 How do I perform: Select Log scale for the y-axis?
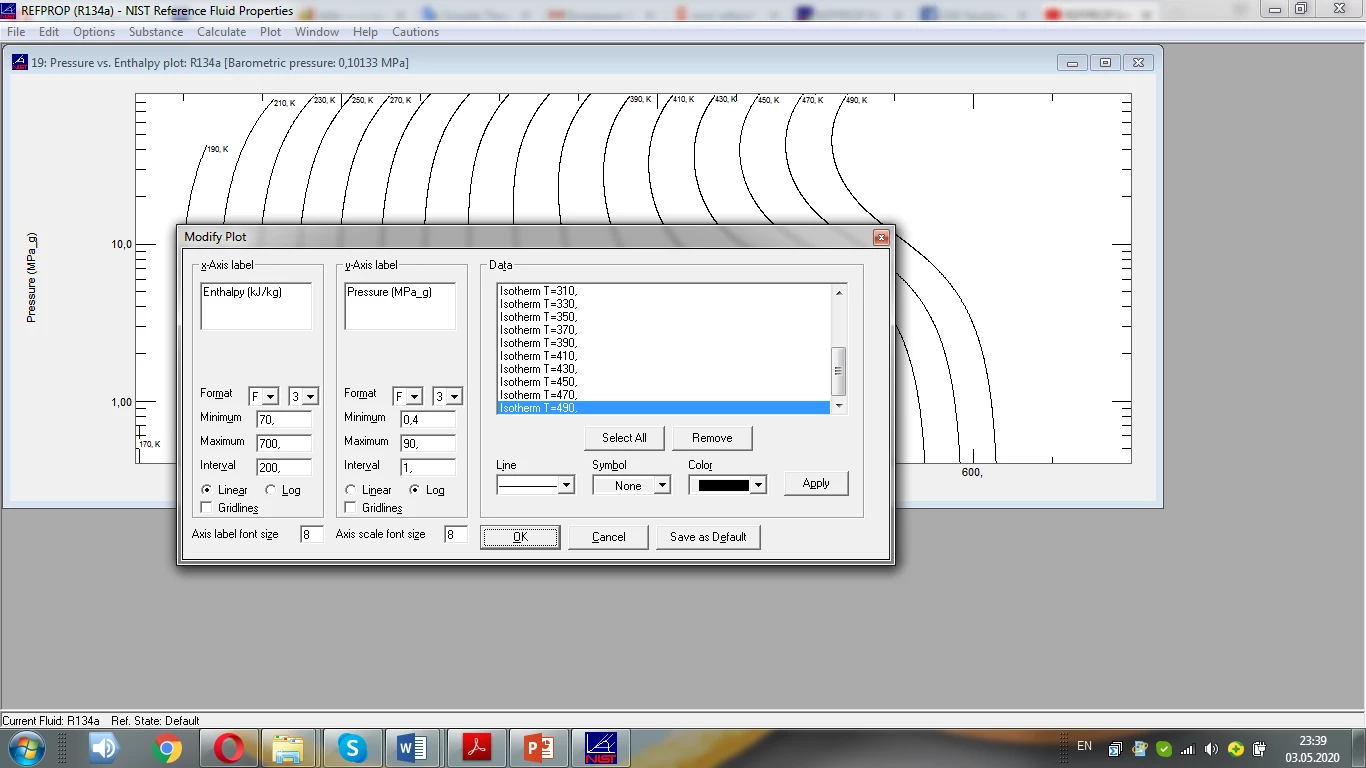pos(414,490)
